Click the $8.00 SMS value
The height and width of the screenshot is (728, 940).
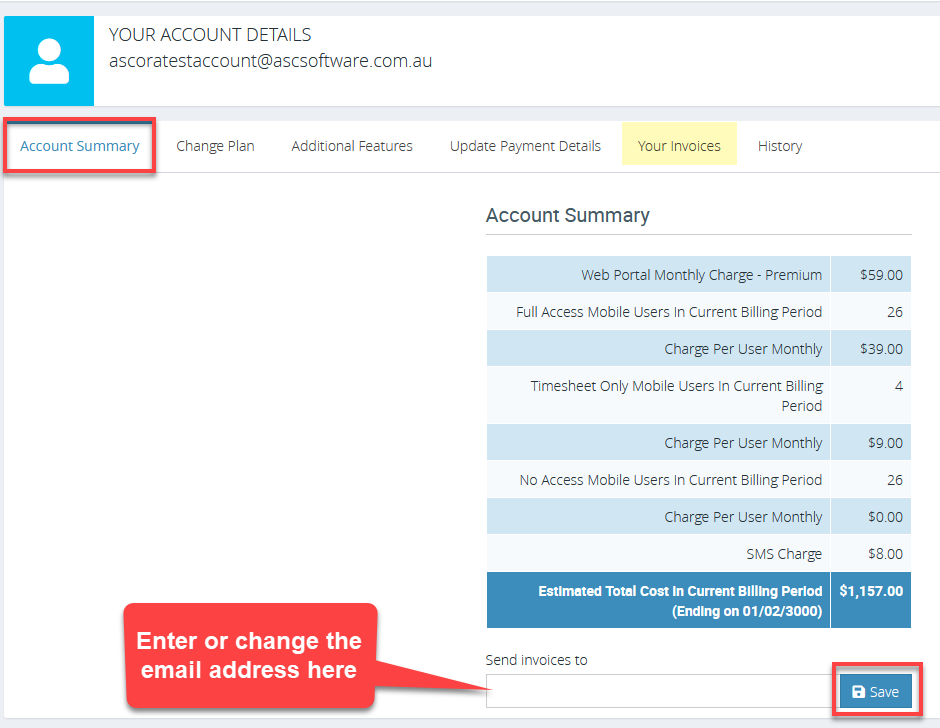click(x=885, y=554)
